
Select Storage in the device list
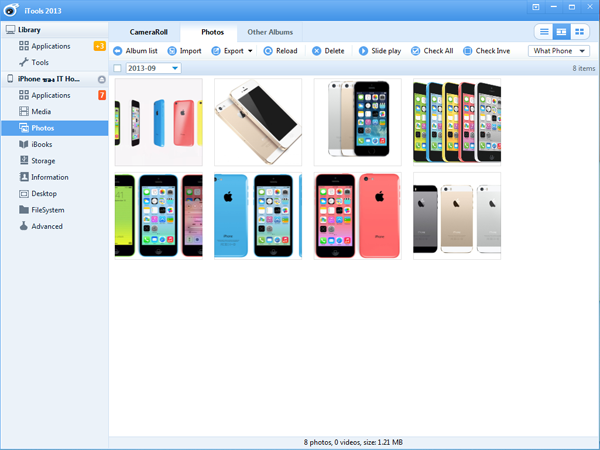click(x=43, y=160)
